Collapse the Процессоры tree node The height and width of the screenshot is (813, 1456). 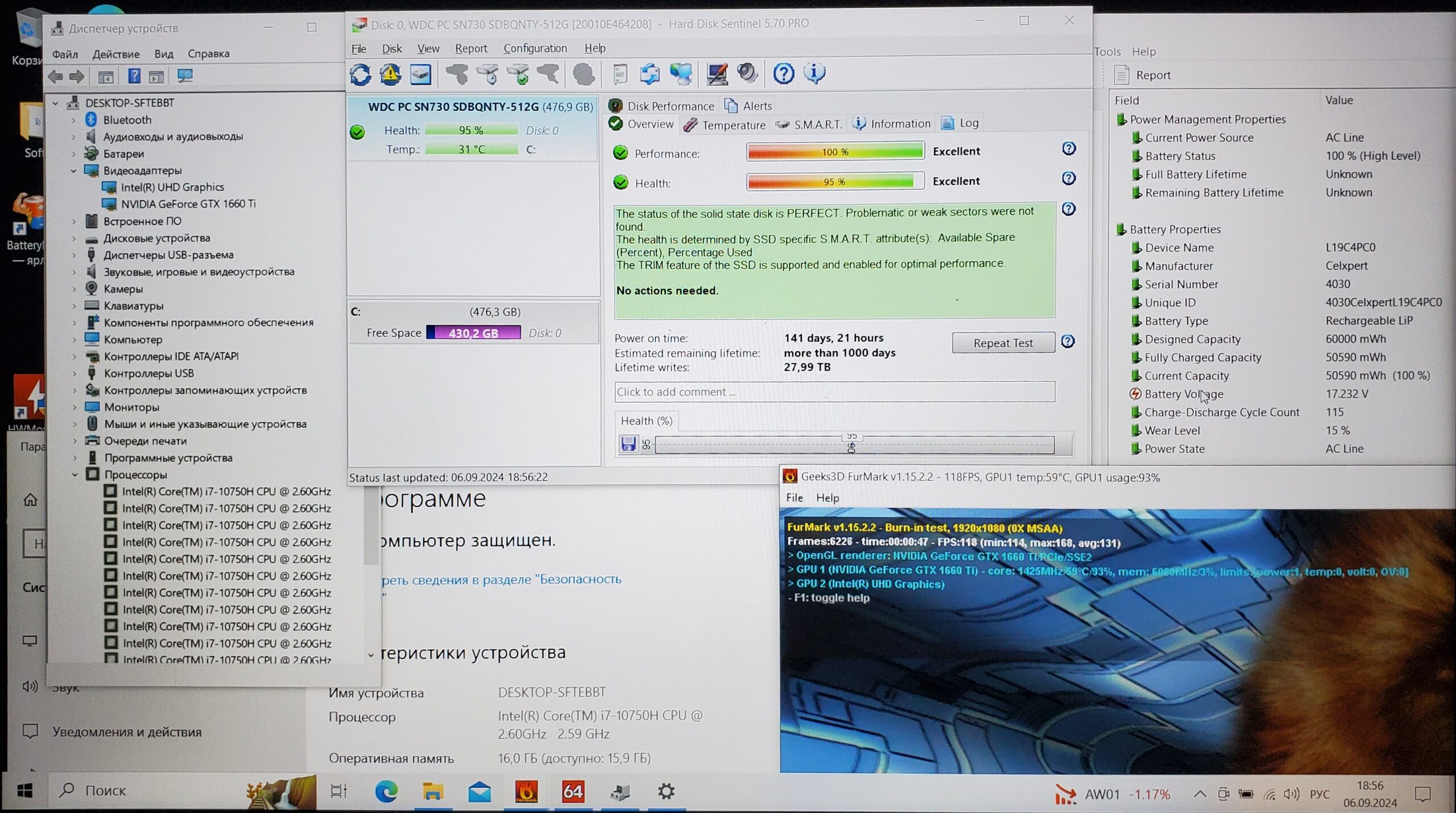tap(75, 475)
